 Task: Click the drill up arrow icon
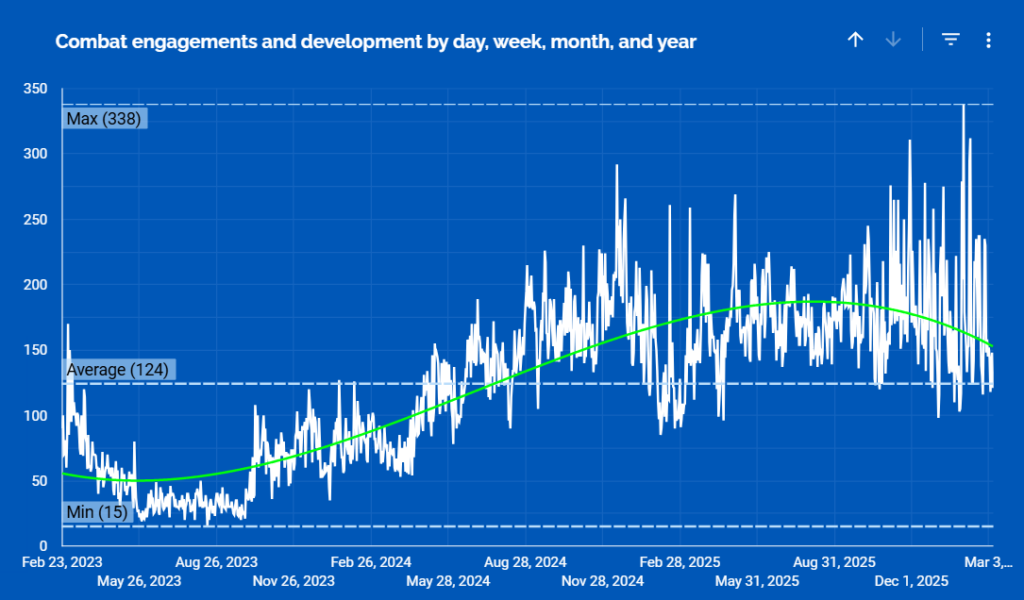tap(855, 40)
